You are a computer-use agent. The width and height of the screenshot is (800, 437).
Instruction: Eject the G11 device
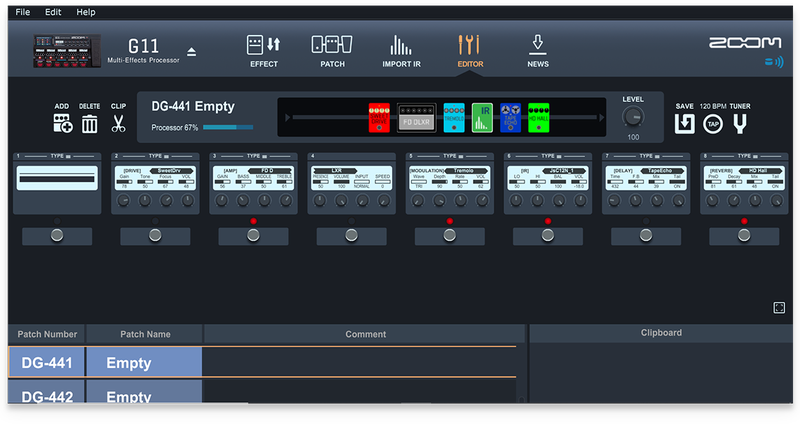click(x=191, y=52)
